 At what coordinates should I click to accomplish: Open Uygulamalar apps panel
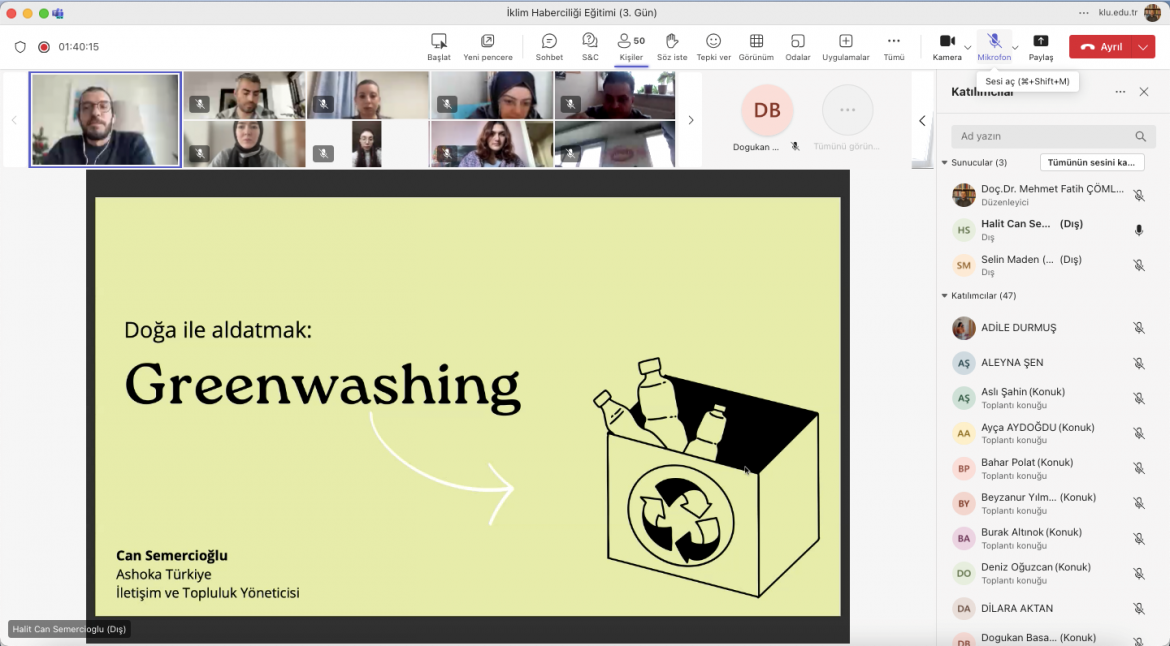point(845,46)
